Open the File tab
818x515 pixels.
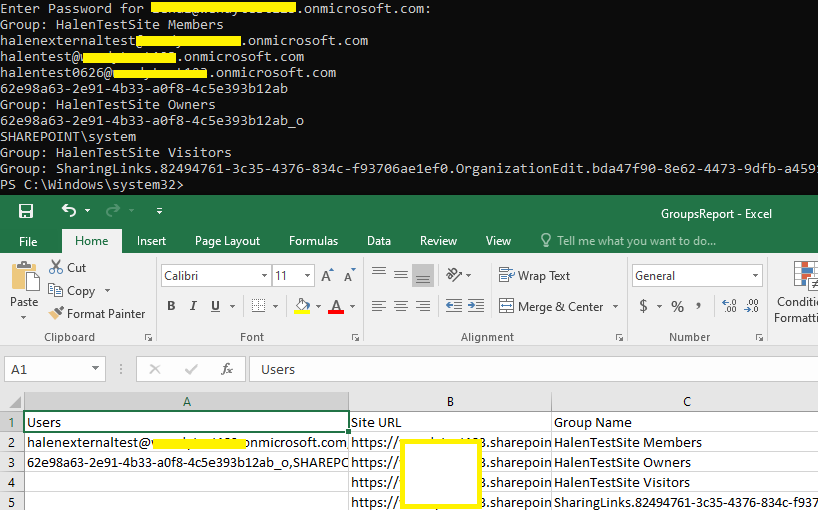coord(28,242)
